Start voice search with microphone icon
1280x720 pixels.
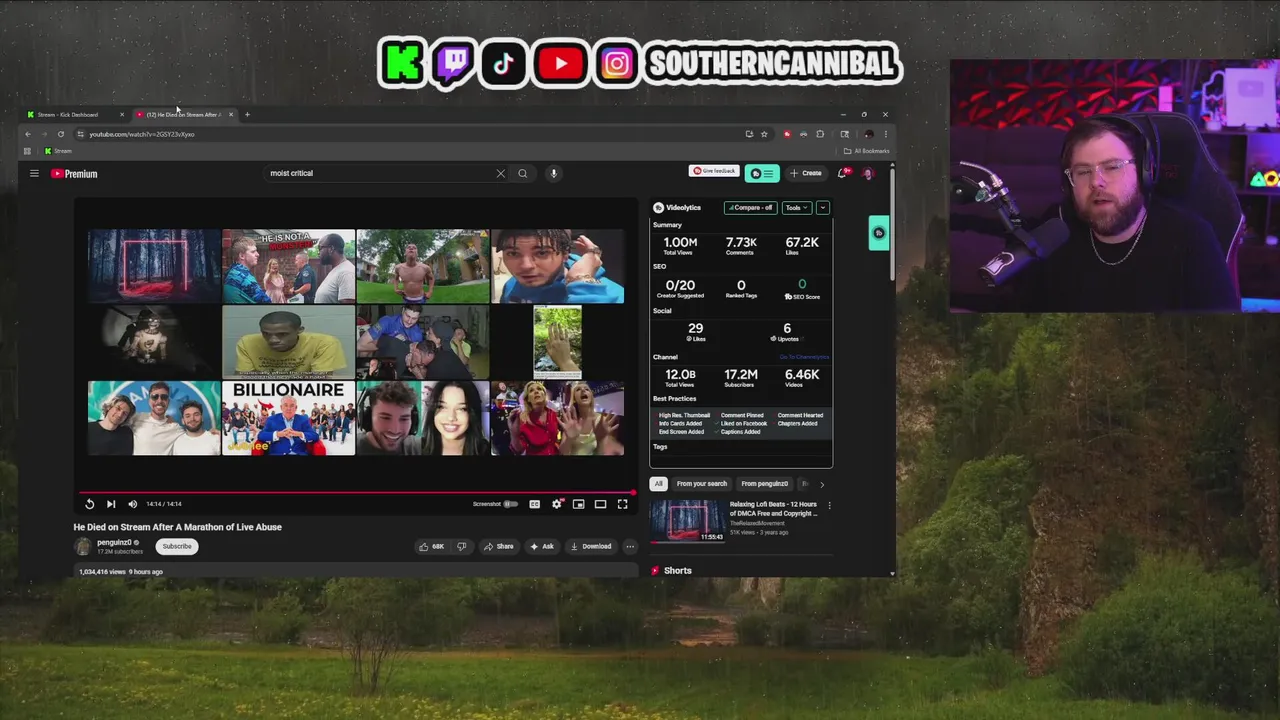(553, 173)
